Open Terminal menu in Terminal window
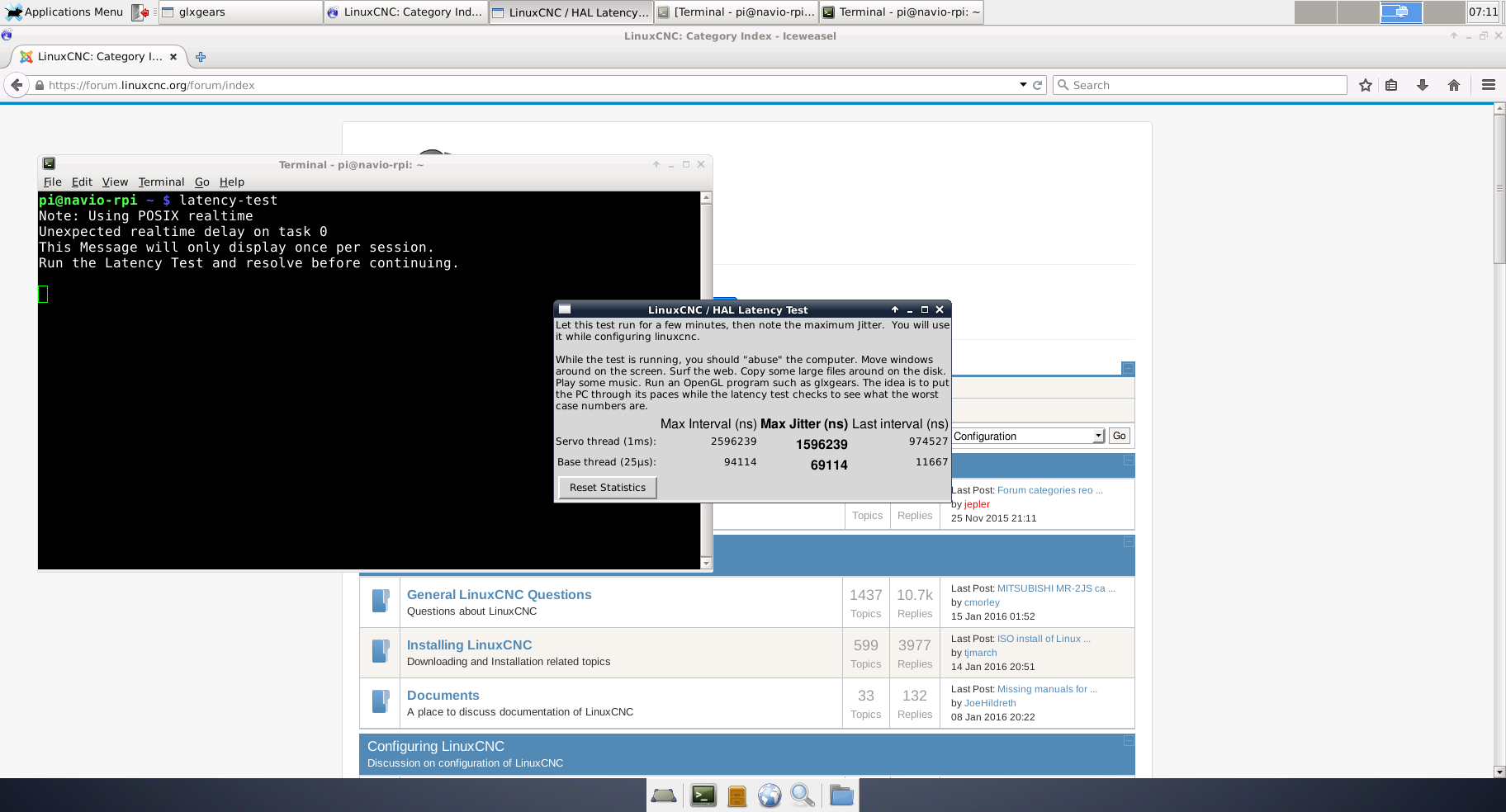The width and height of the screenshot is (1506, 812). pyautogui.click(x=161, y=182)
